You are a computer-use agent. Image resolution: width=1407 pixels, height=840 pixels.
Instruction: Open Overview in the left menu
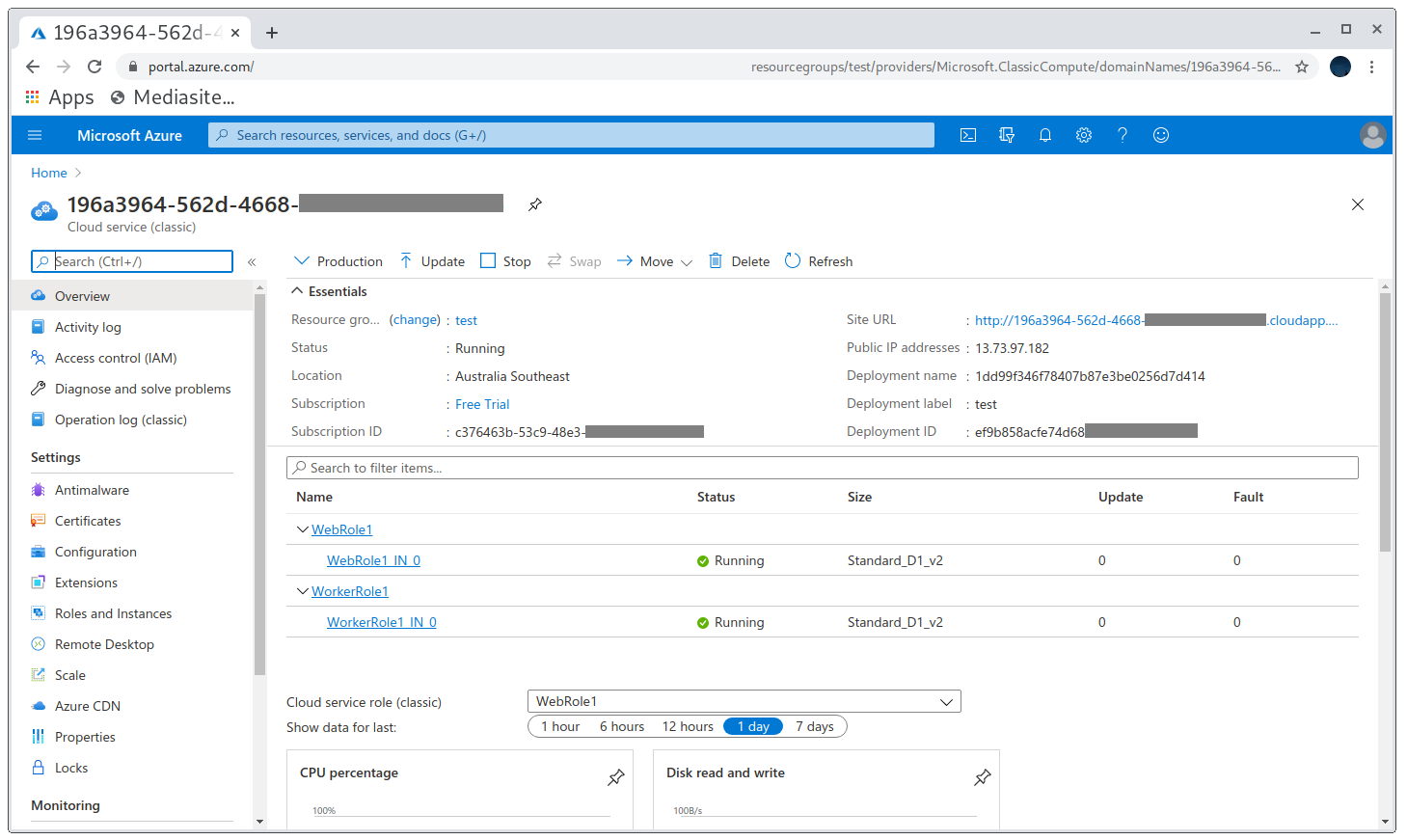pos(133,296)
